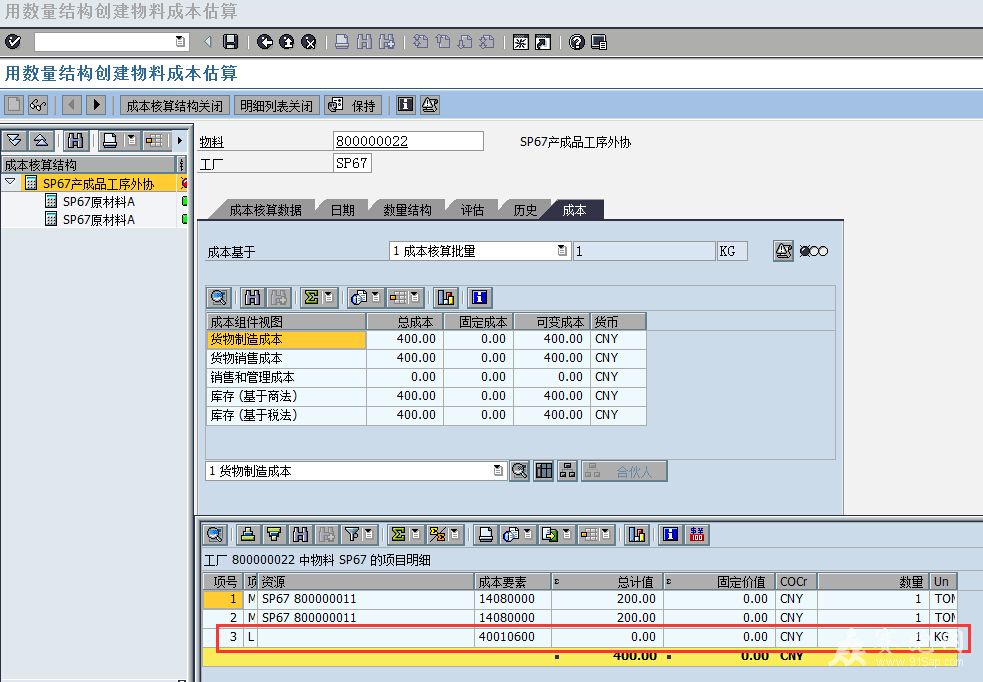The image size is (983, 682).
Task: Open the Help question mark icon
Action: pyautogui.click(x=577, y=42)
